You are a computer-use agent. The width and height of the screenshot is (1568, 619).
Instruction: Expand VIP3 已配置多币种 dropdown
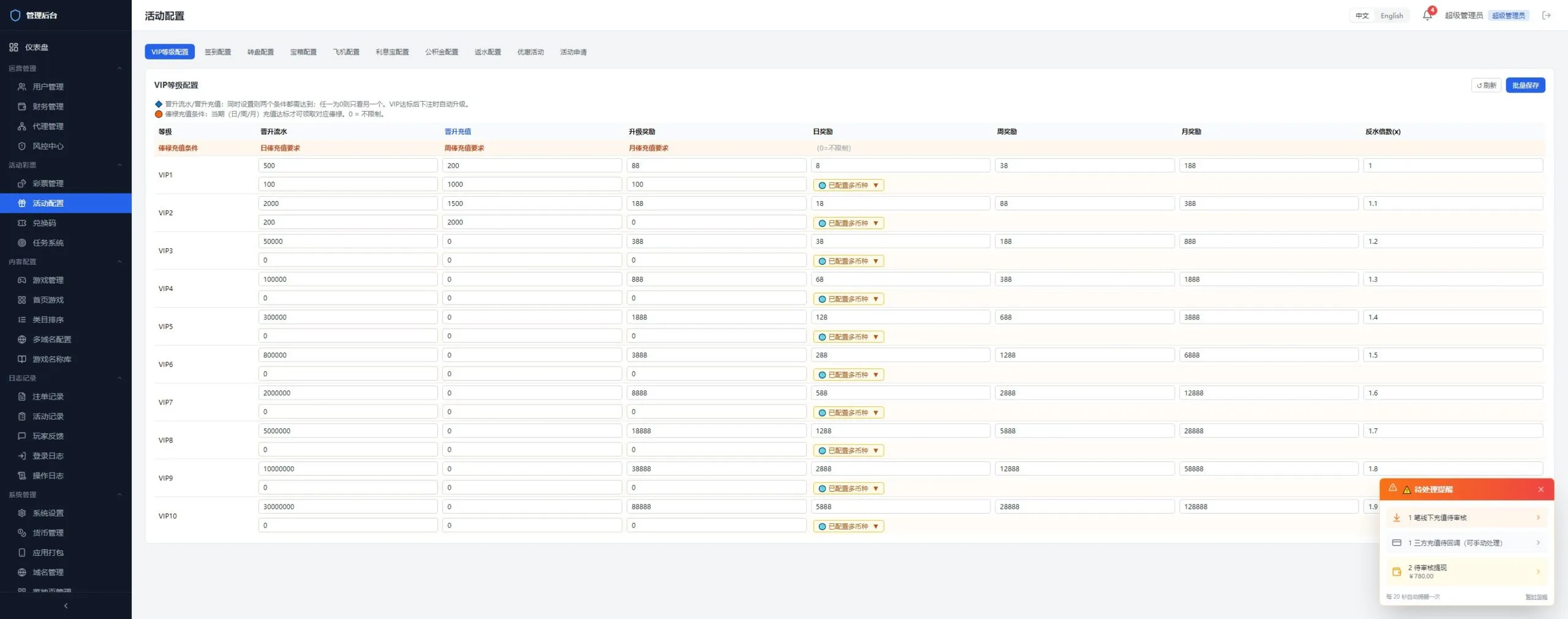click(848, 261)
